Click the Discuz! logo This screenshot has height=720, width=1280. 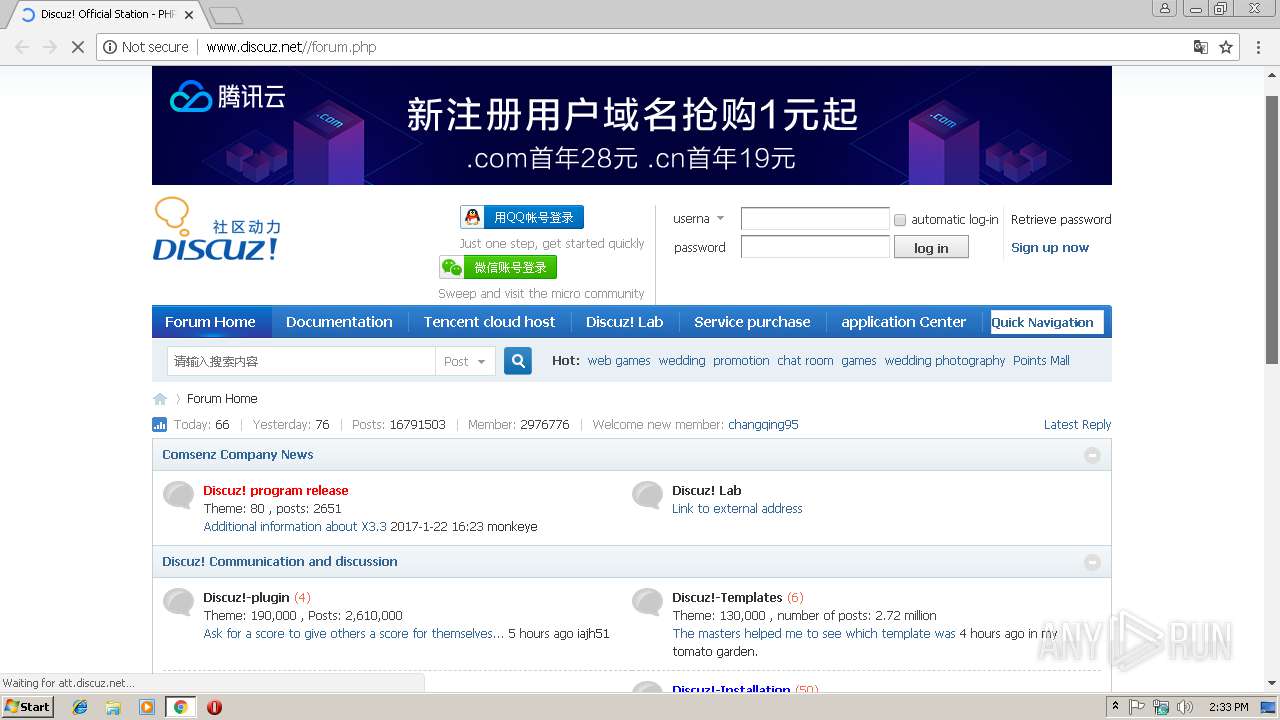point(217,229)
